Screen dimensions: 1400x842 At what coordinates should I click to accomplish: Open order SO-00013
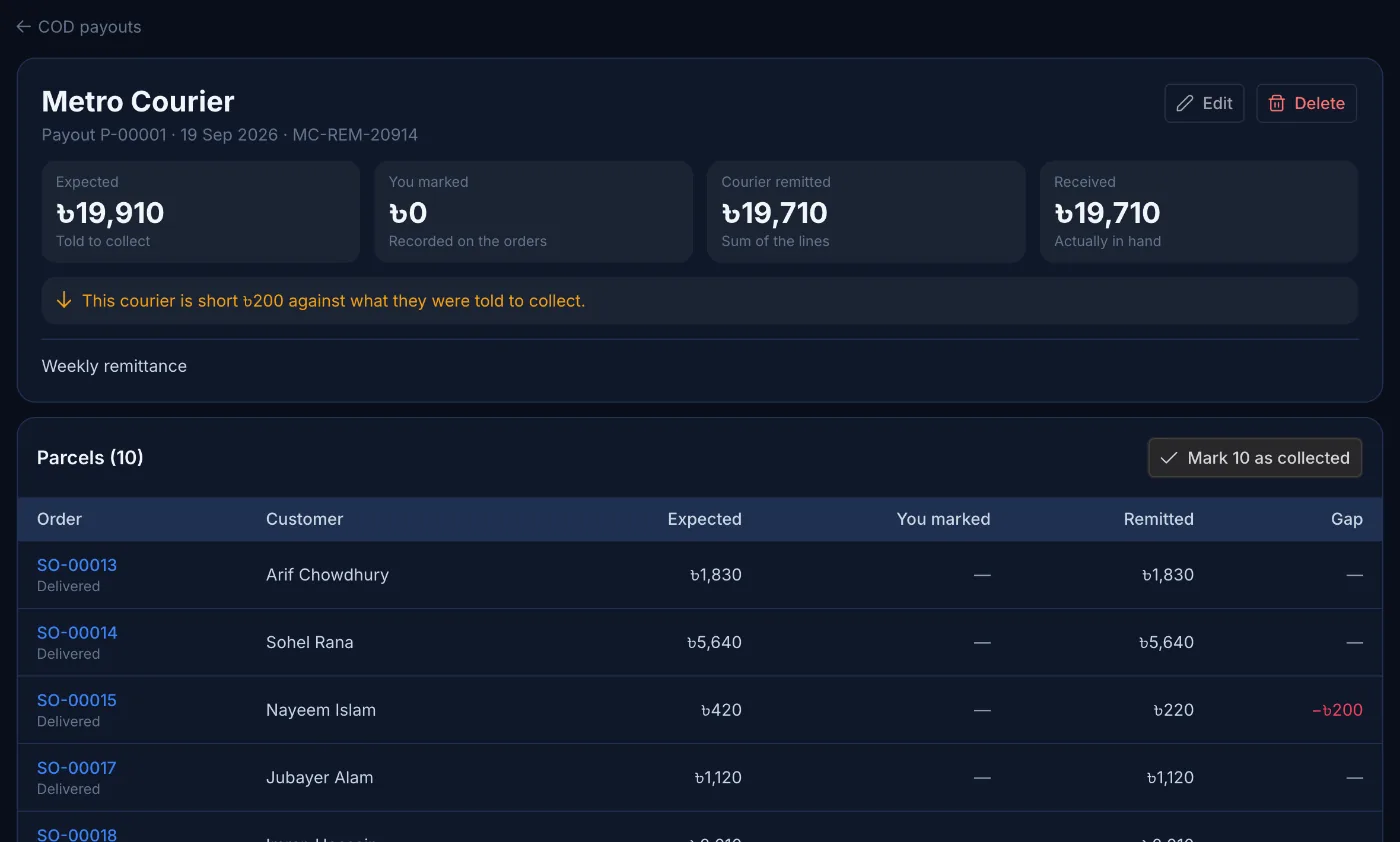(x=77, y=565)
